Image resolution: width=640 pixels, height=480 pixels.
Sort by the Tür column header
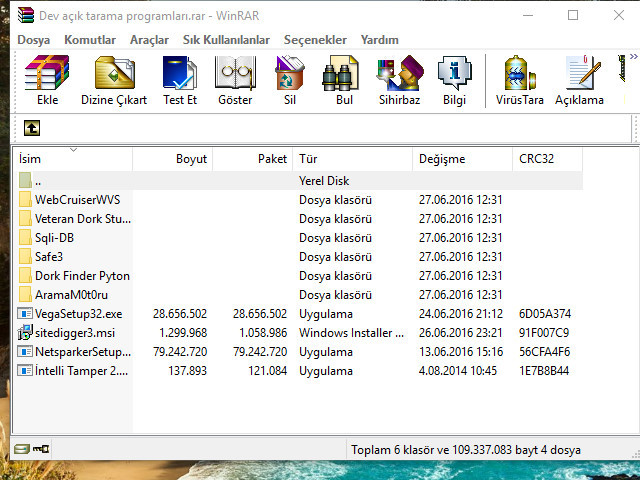(353, 159)
